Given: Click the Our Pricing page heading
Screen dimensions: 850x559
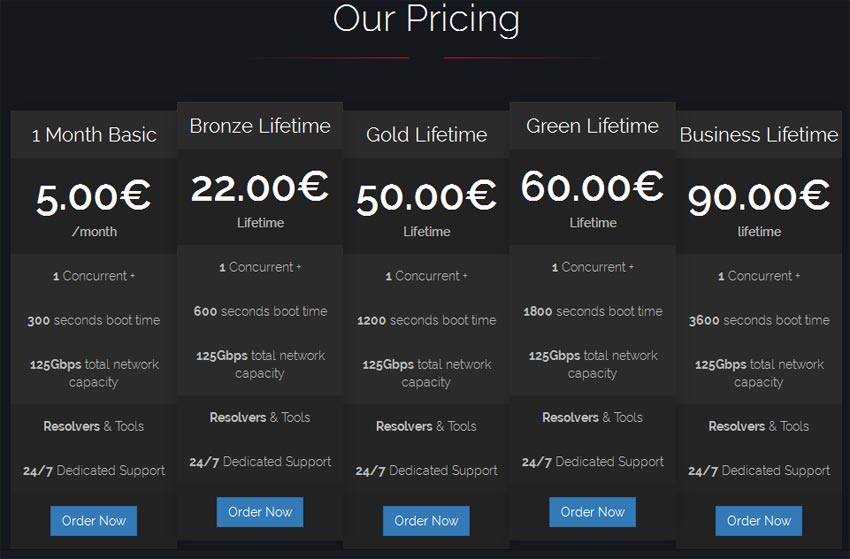Looking at the screenshot, I should pos(426,19).
